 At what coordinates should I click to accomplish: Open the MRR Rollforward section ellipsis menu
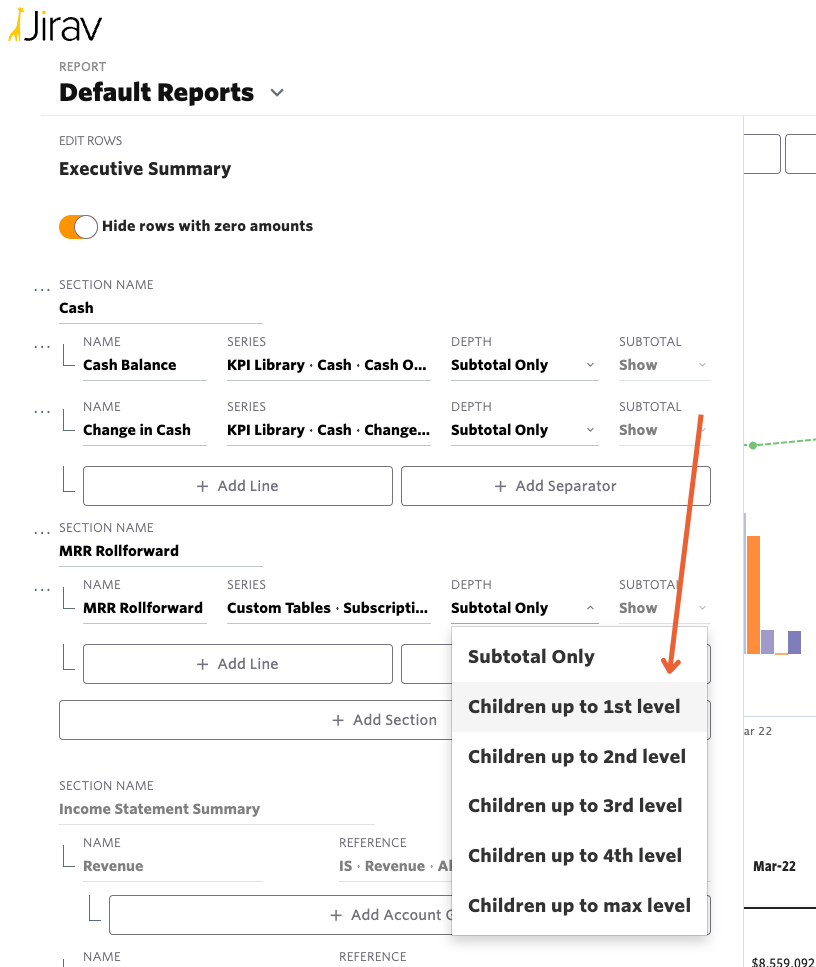pyautogui.click(x=41, y=533)
